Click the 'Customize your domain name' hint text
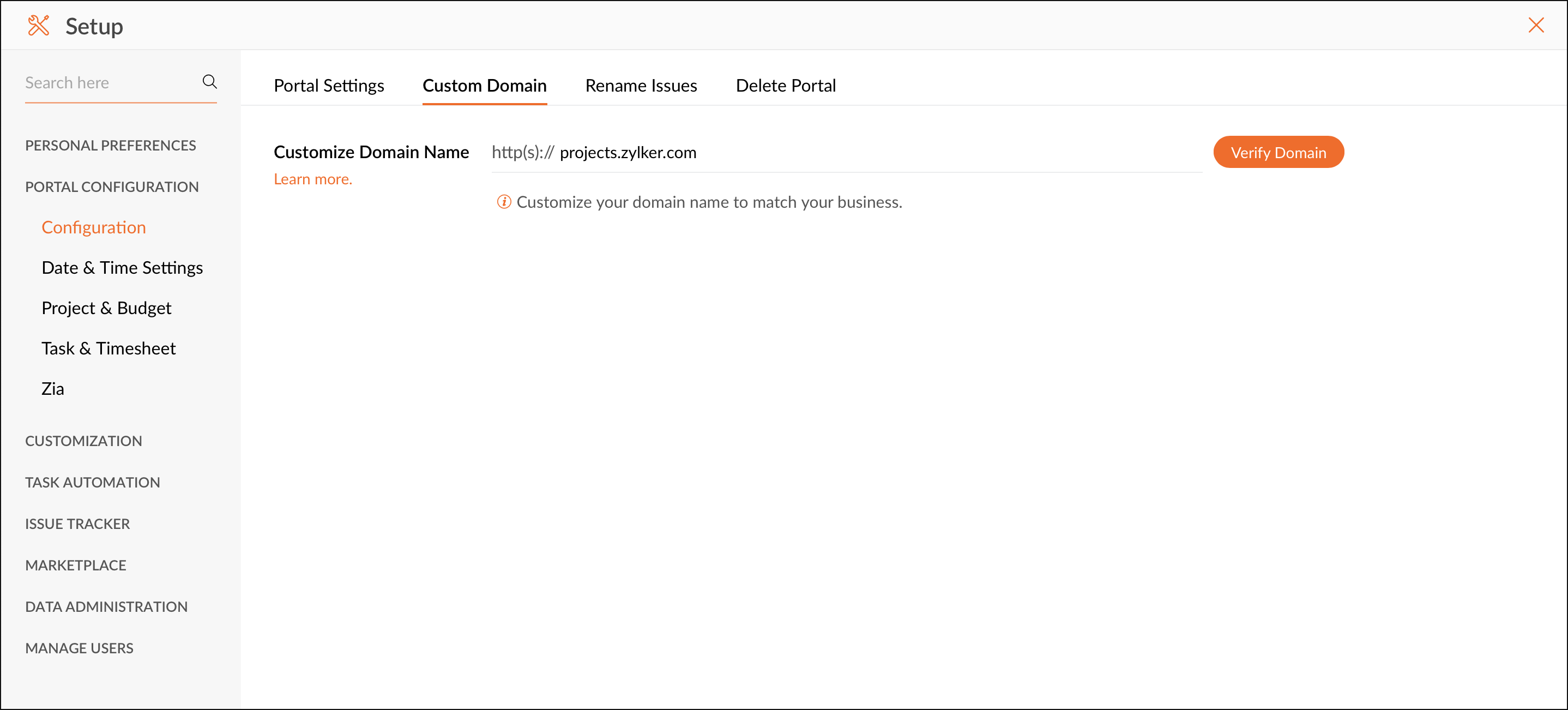Image resolution: width=1568 pixels, height=710 pixels. point(709,202)
